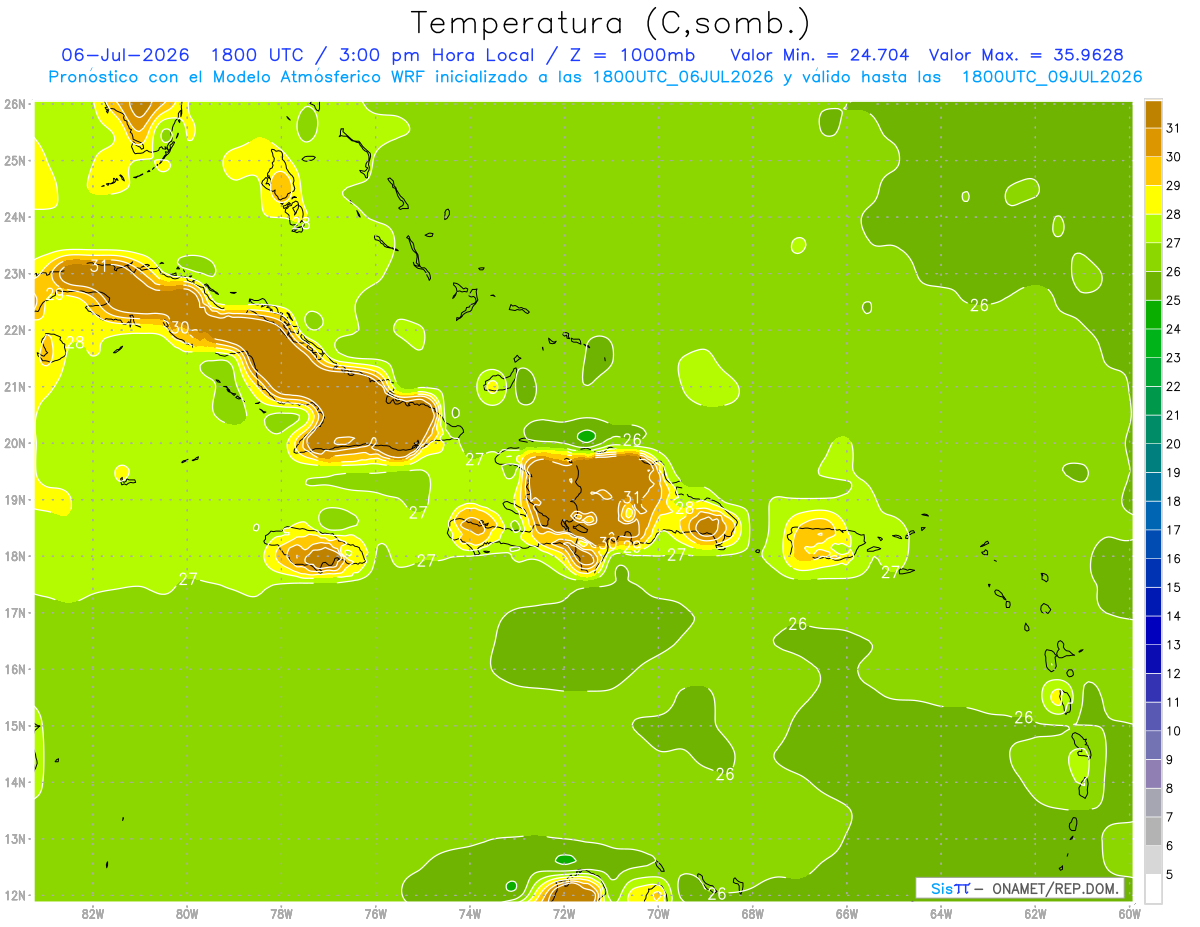This screenshot has height=927, width=1200.
Task: Click the 20N latitude axis label
Action: [15, 443]
